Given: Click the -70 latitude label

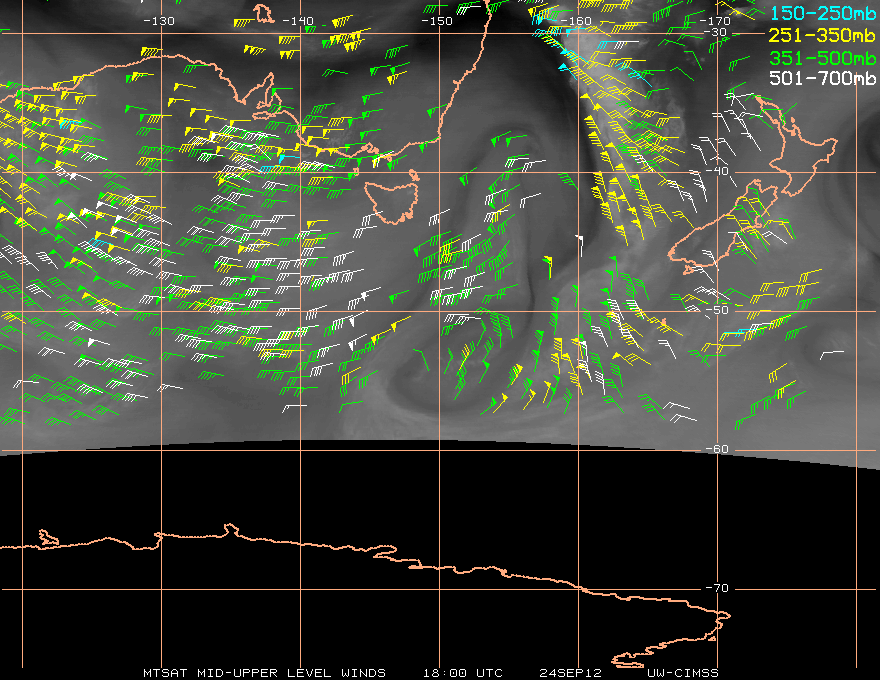Looking at the screenshot, I should (716, 588).
